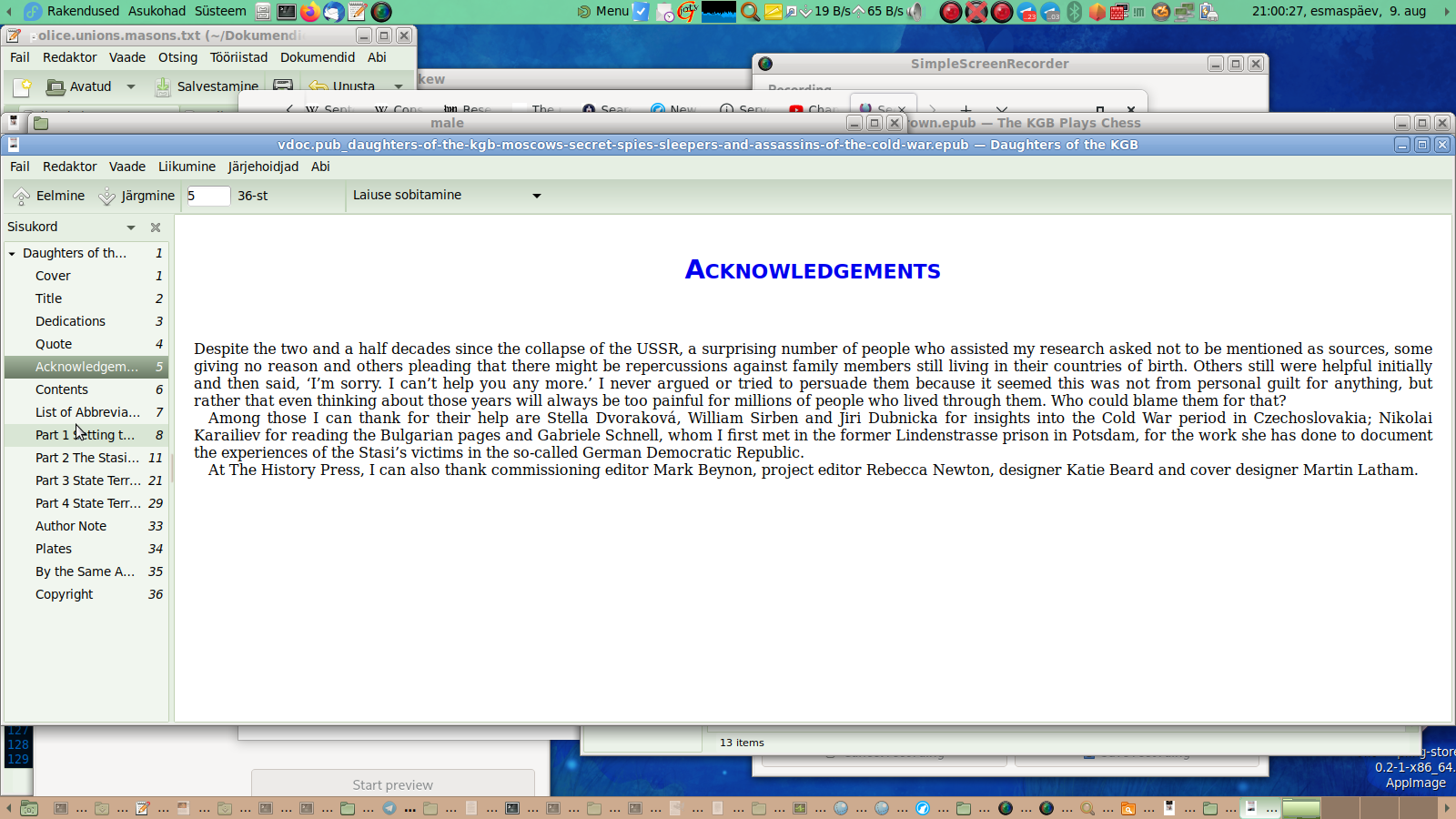Image resolution: width=1456 pixels, height=819 pixels.
Task: Launch text editor notepad icon in panel
Action: (357, 12)
